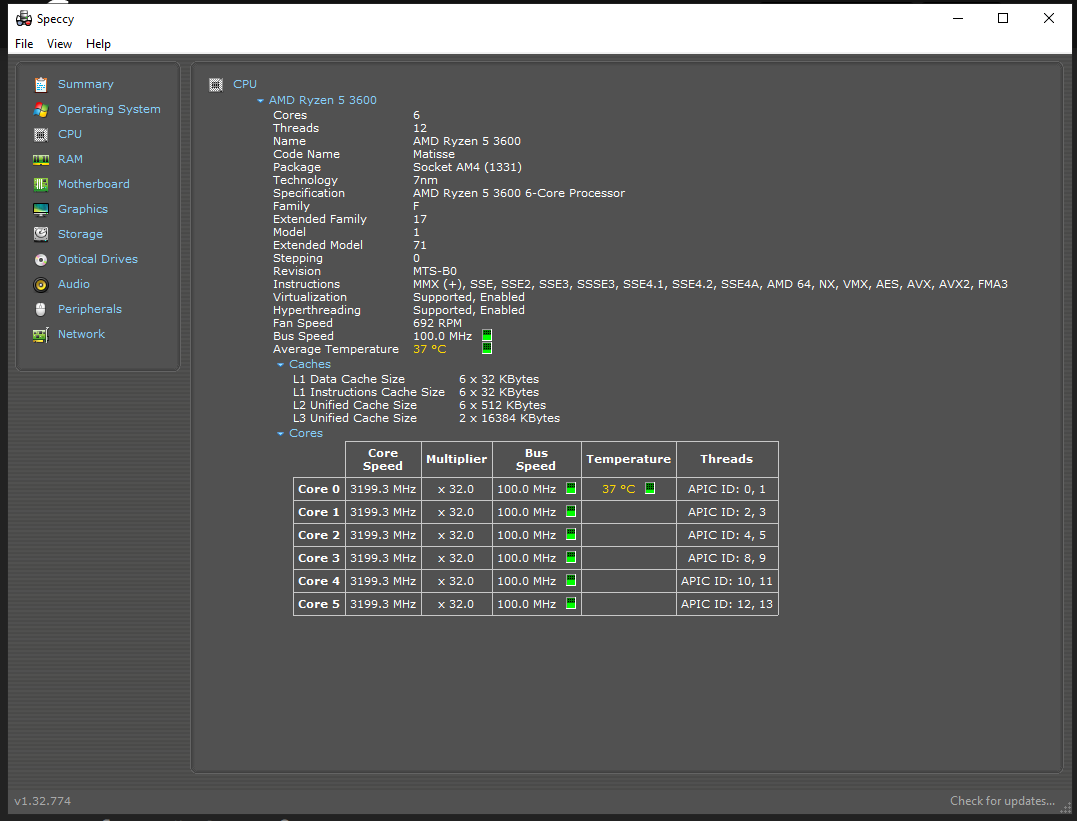Image resolution: width=1077 pixels, height=821 pixels.
Task: Click the Threads column header
Action: [727, 460]
